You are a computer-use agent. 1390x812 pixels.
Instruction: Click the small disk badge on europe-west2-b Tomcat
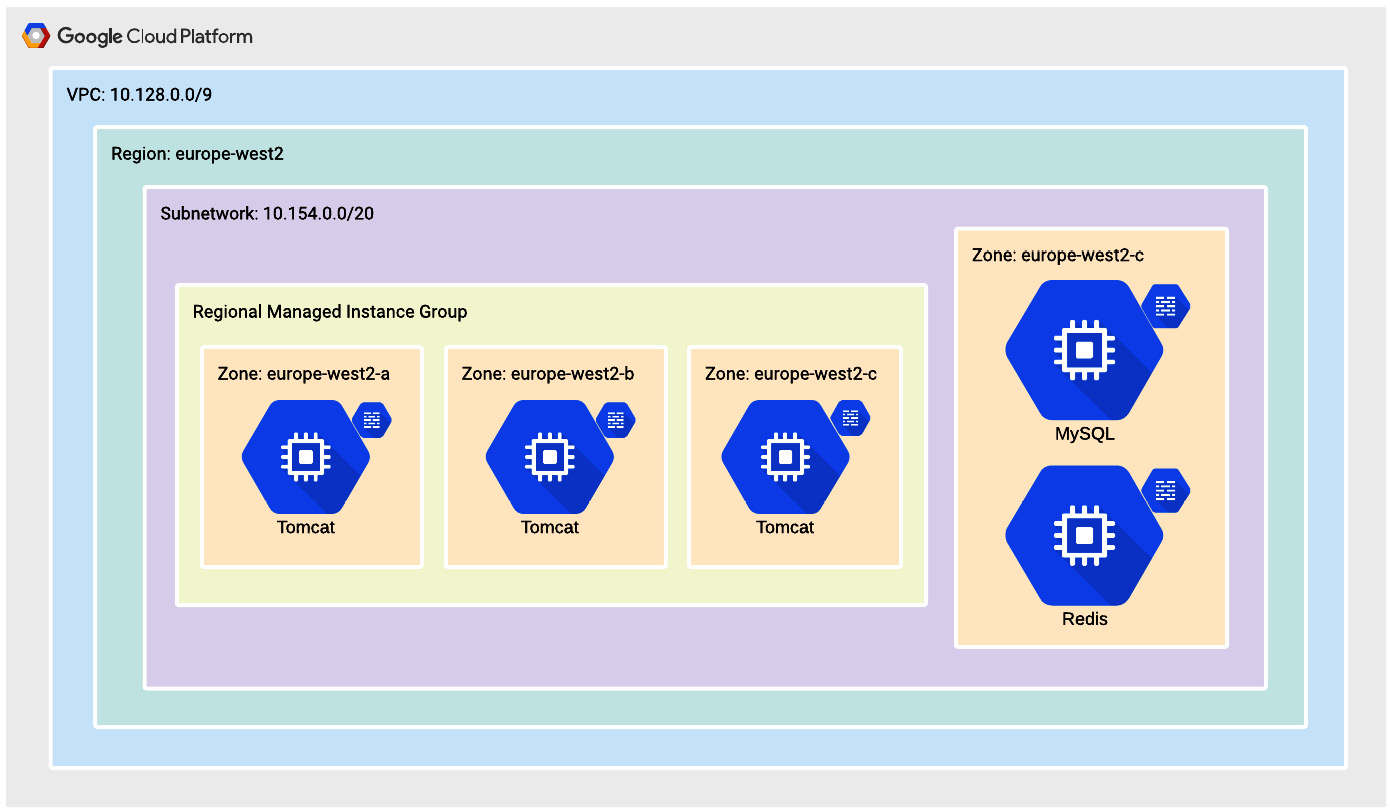616,419
